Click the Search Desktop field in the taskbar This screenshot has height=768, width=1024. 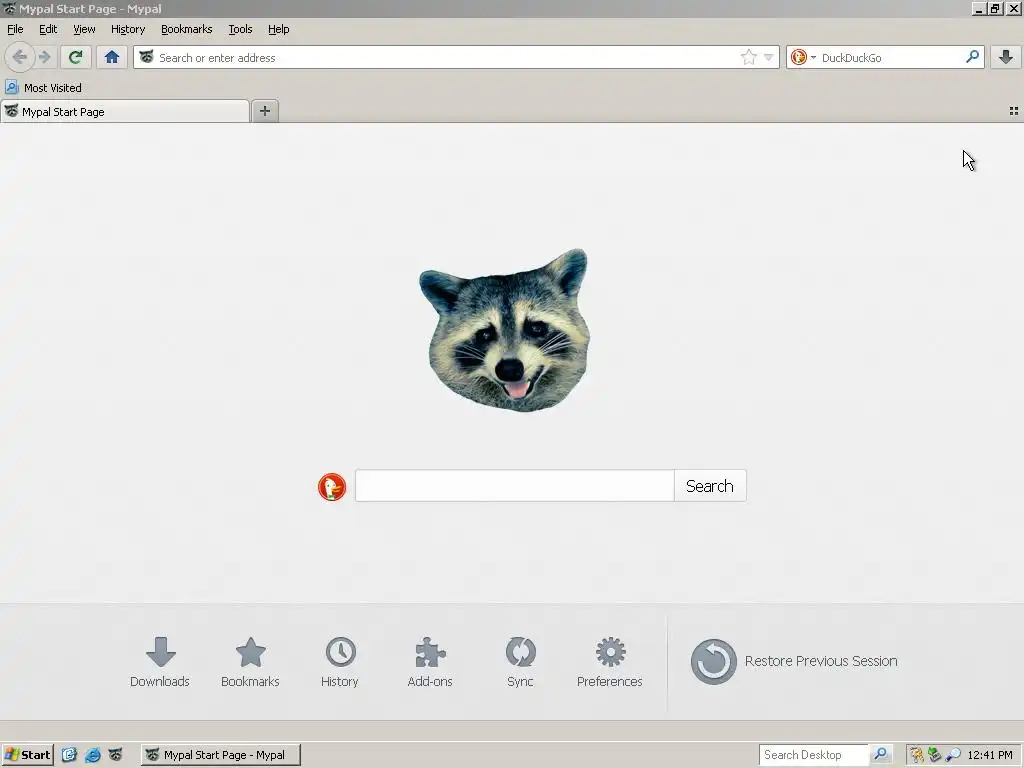coord(814,755)
